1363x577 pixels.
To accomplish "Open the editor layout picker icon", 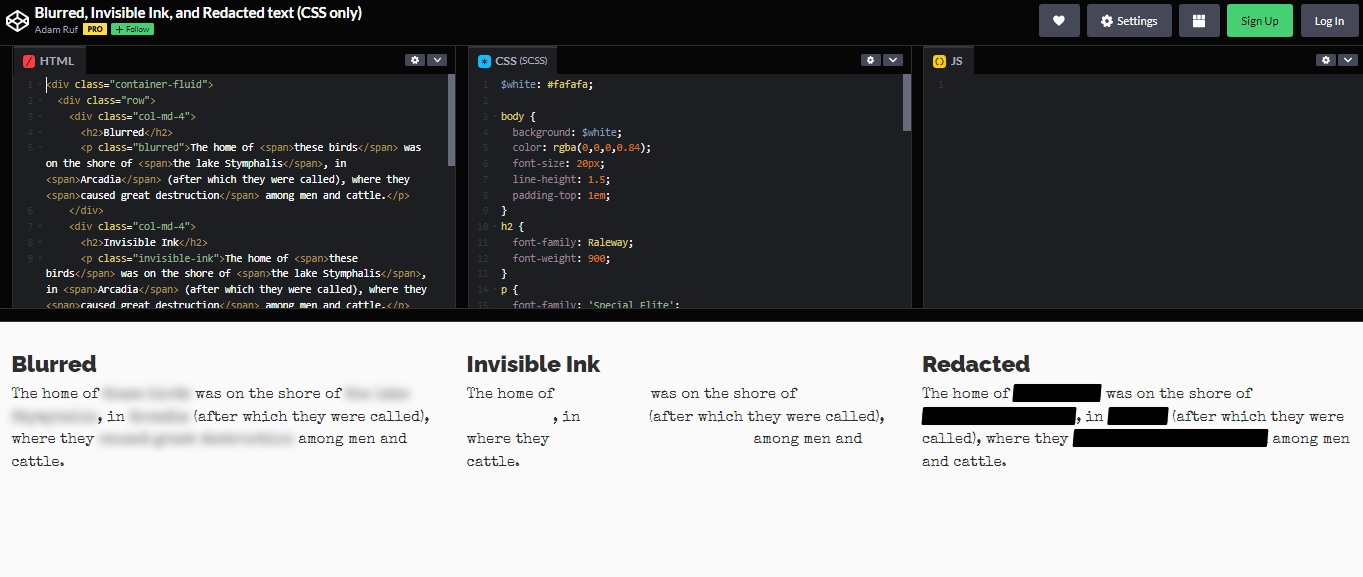I will pyautogui.click(x=1199, y=20).
